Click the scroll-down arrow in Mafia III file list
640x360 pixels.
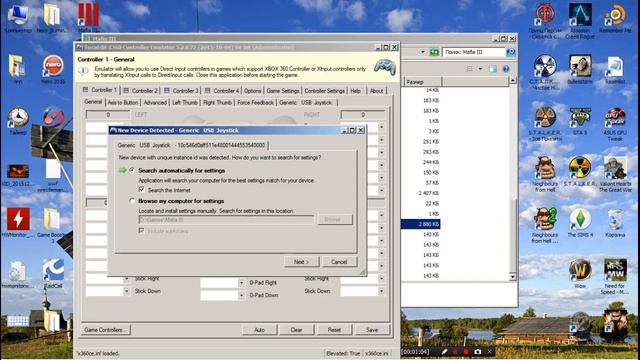point(513,277)
